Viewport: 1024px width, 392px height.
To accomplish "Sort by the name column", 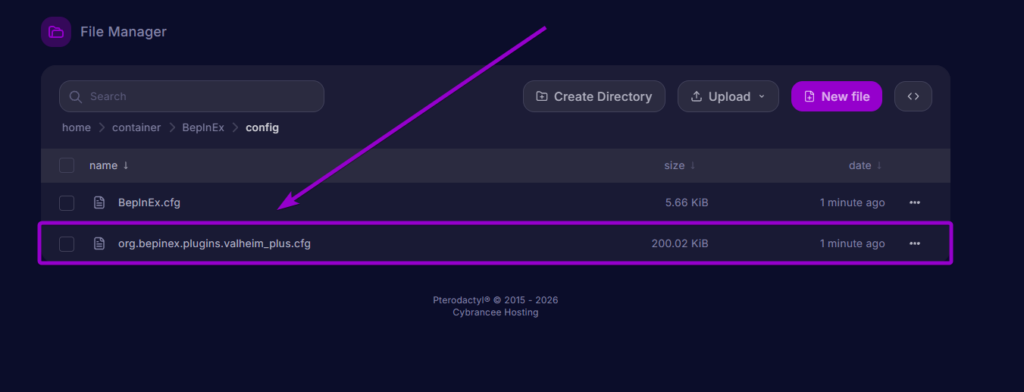I will pyautogui.click(x=109, y=165).
